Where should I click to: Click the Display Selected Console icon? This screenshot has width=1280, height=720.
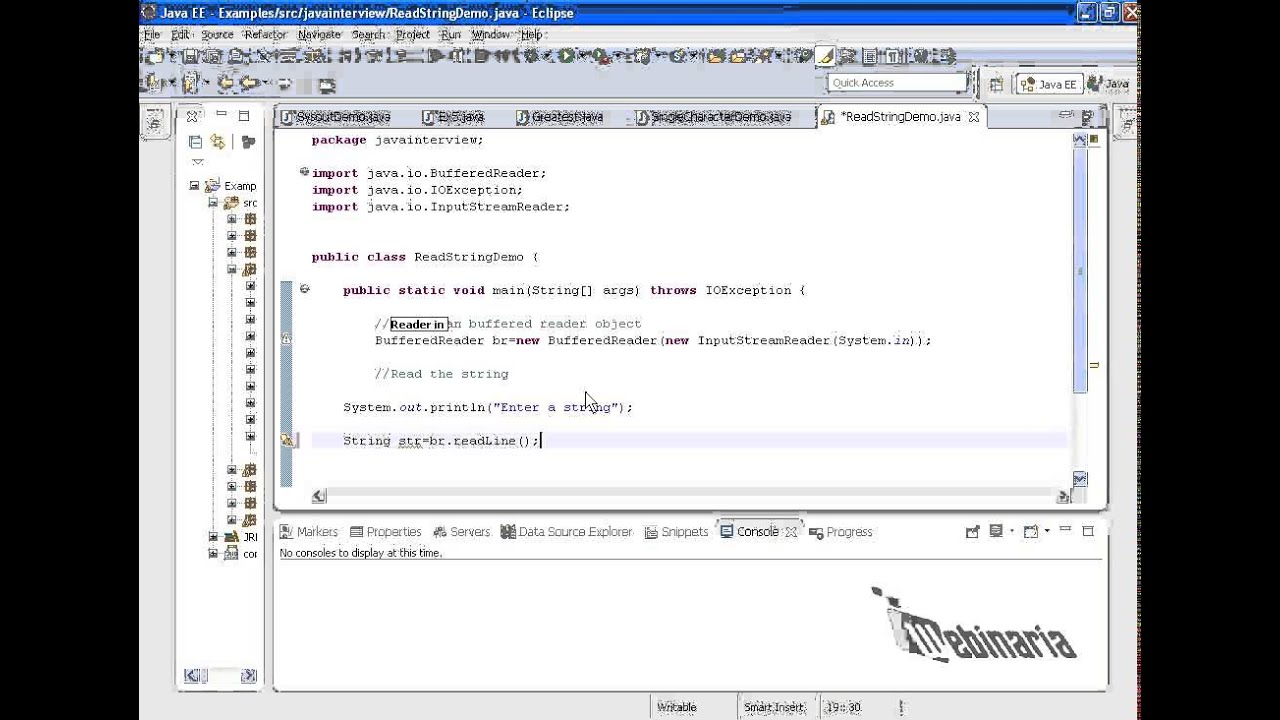(997, 532)
